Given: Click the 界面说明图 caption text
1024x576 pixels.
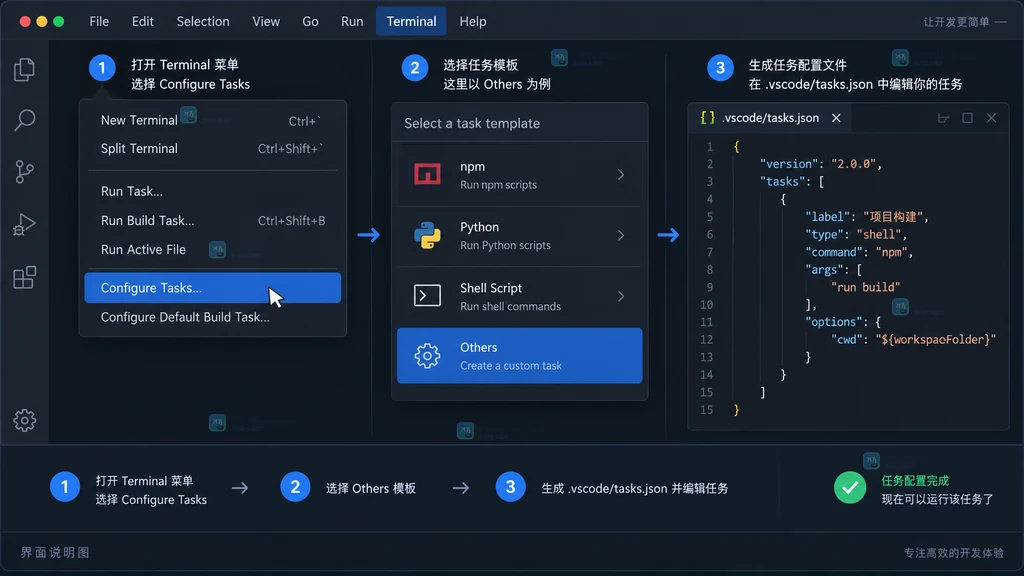Looking at the screenshot, I should point(55,552).
